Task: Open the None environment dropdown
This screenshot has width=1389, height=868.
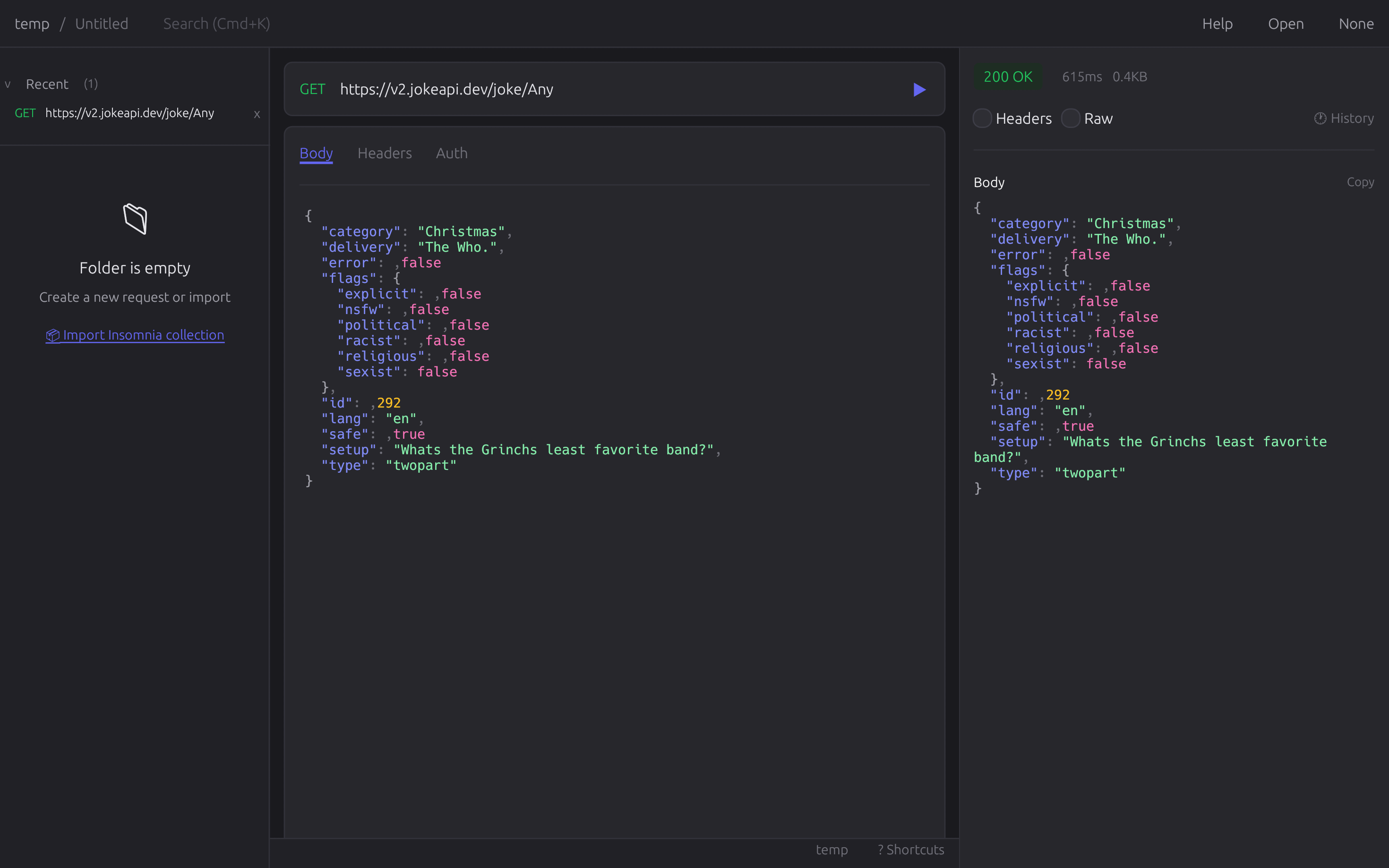Action: point(1356,24)
